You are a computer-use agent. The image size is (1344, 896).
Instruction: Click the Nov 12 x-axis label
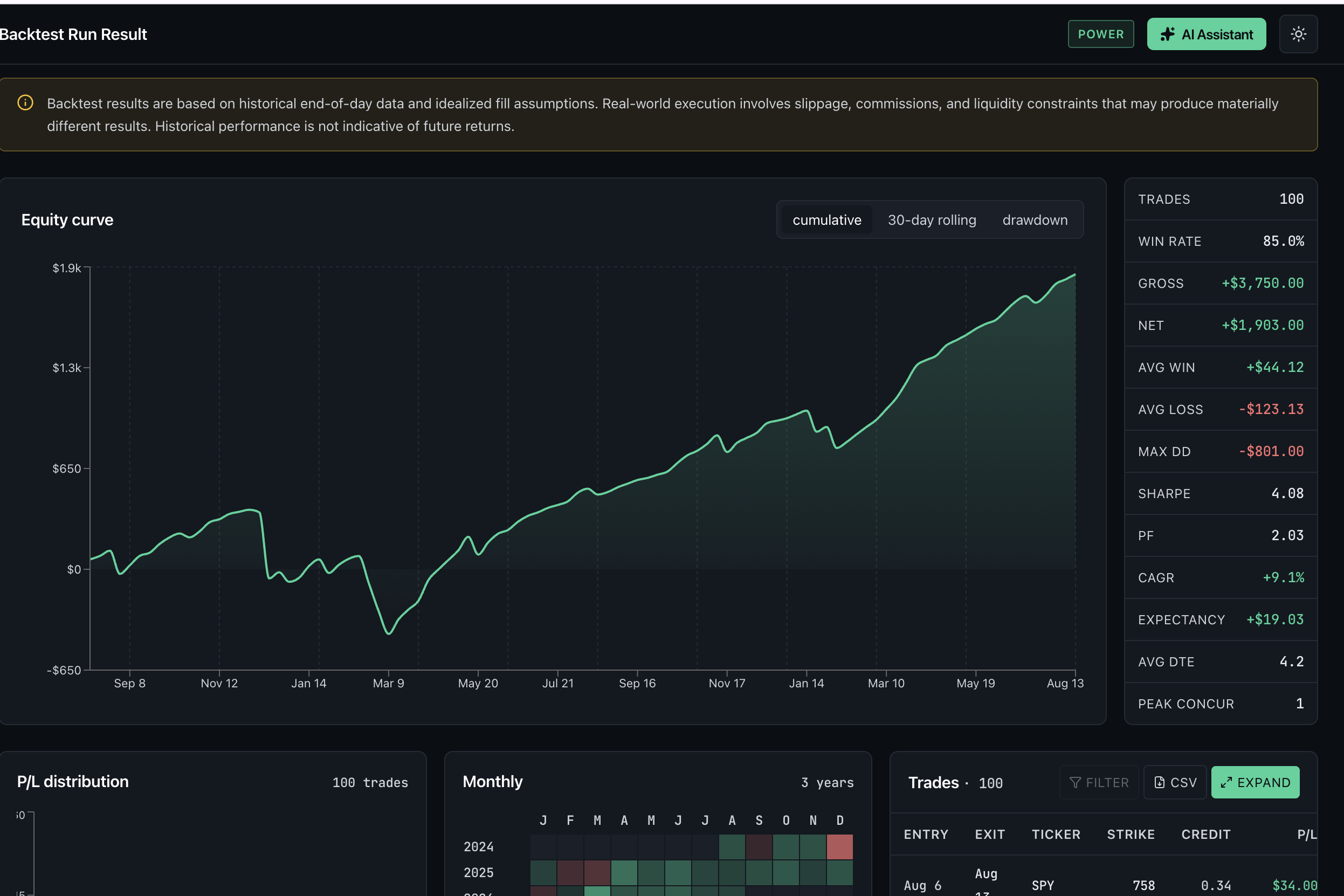point(219,683)
